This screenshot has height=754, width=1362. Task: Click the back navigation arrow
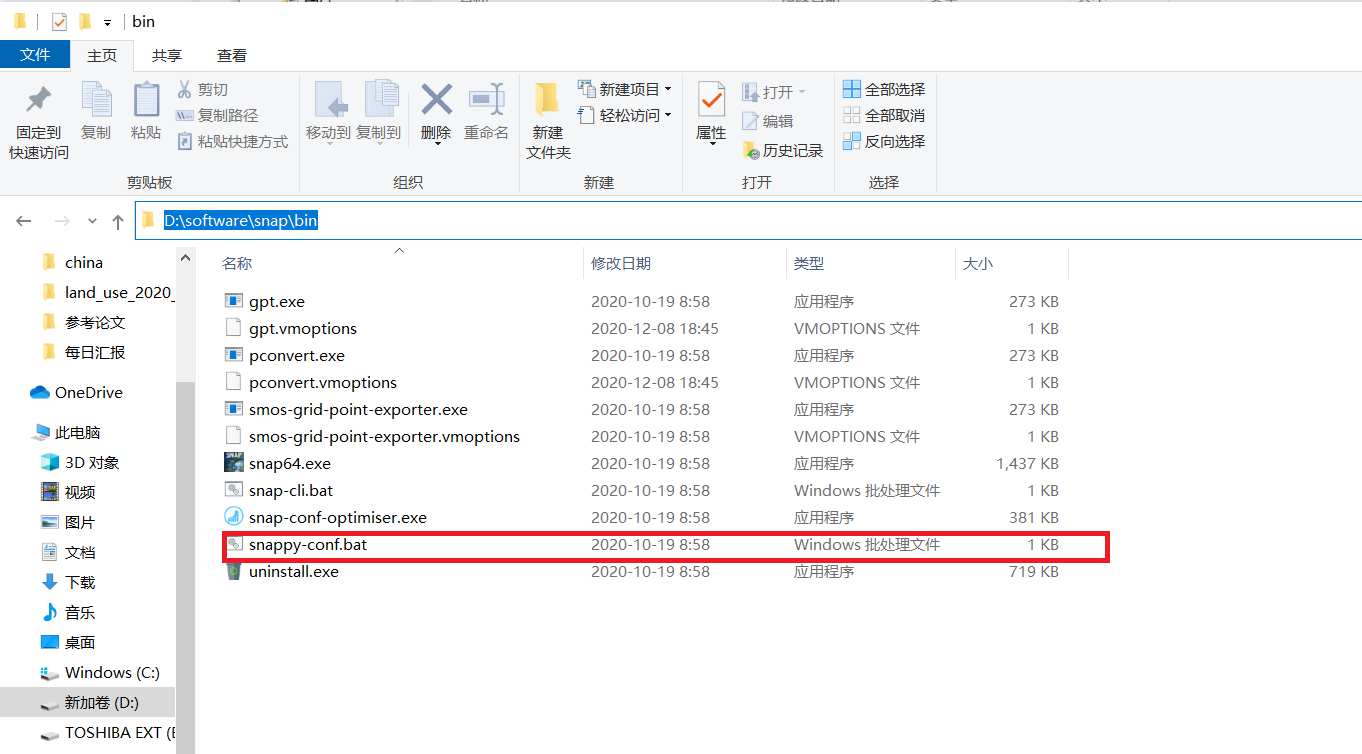coord(24,221)
